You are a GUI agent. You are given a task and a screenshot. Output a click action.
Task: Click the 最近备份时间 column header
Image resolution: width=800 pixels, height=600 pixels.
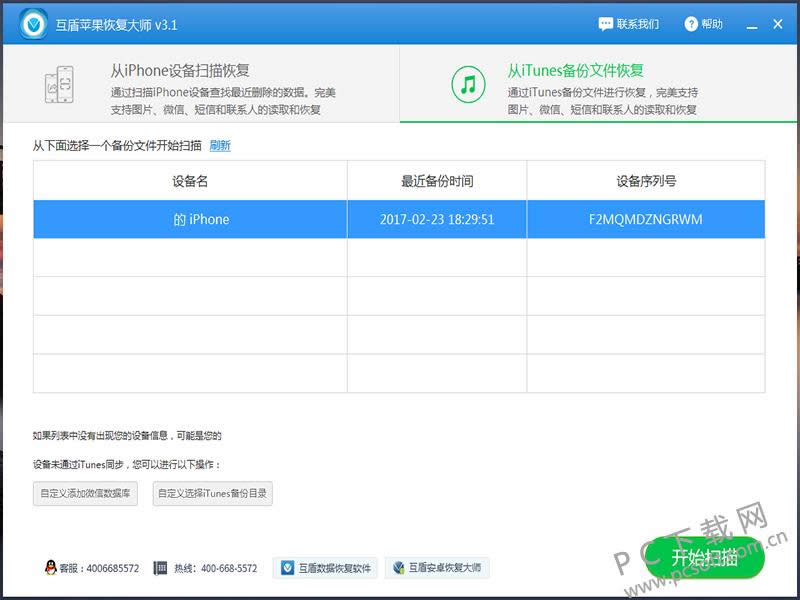pyautogui.click(x=437, y=181)
